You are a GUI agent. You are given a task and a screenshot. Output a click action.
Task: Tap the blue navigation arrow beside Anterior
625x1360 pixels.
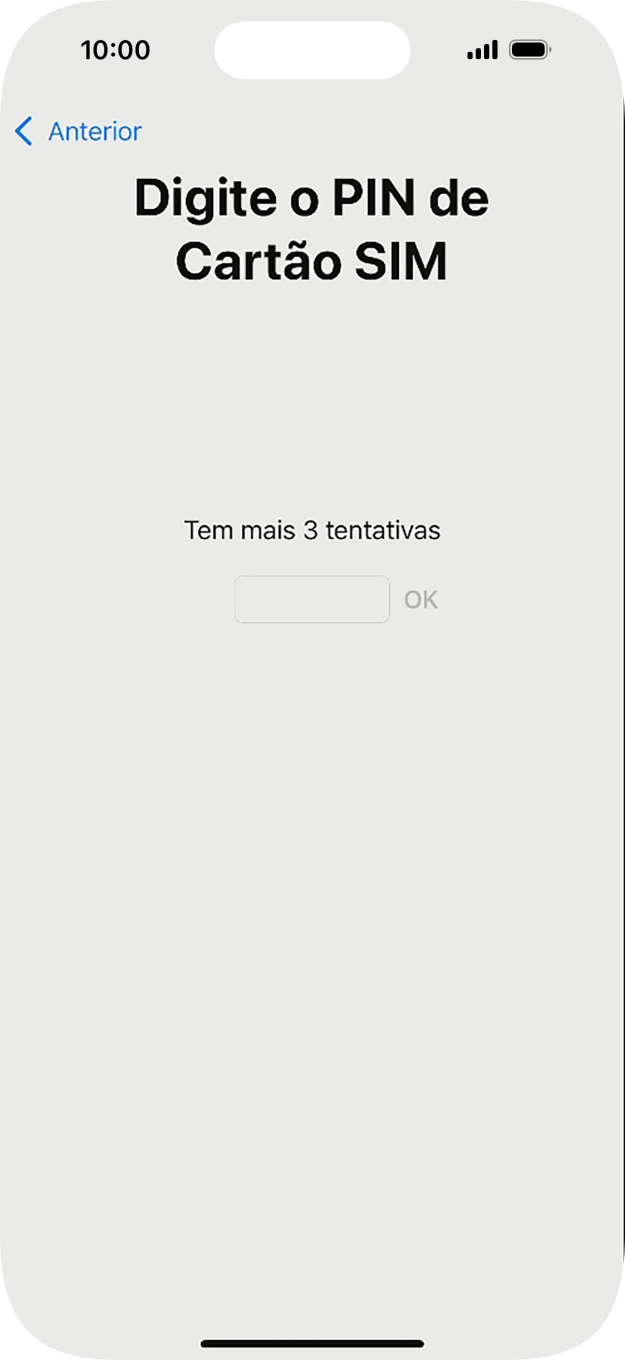23,131
